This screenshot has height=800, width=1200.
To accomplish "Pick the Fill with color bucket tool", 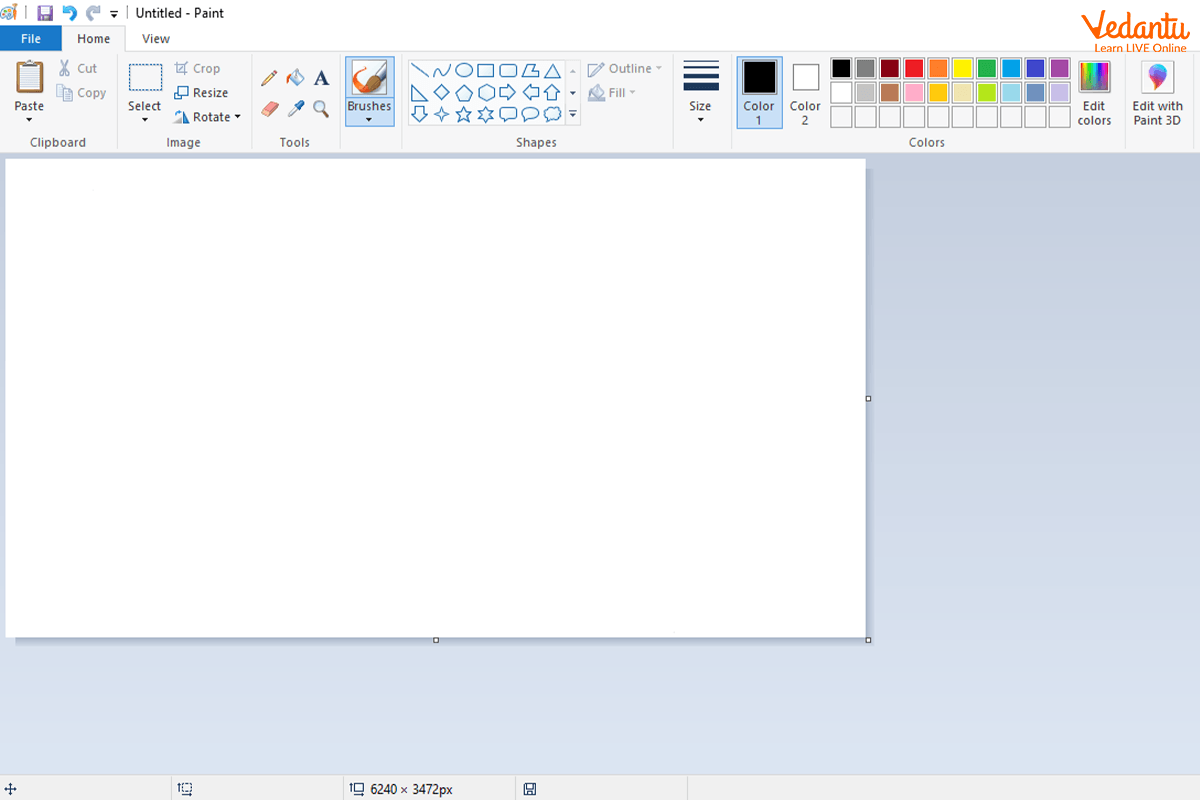I will pyautogui.click(x=295, y=78).
